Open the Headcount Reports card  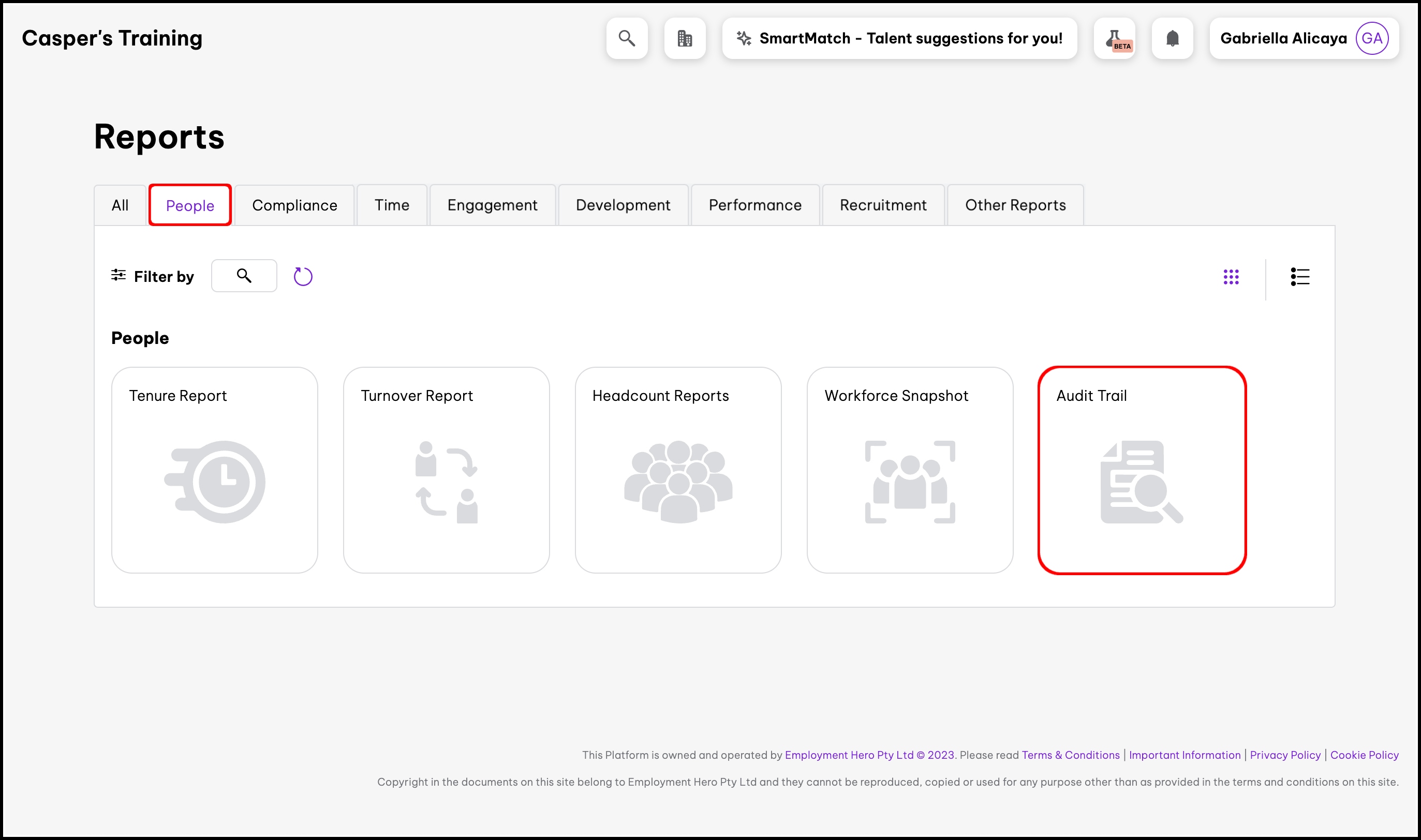678,470
